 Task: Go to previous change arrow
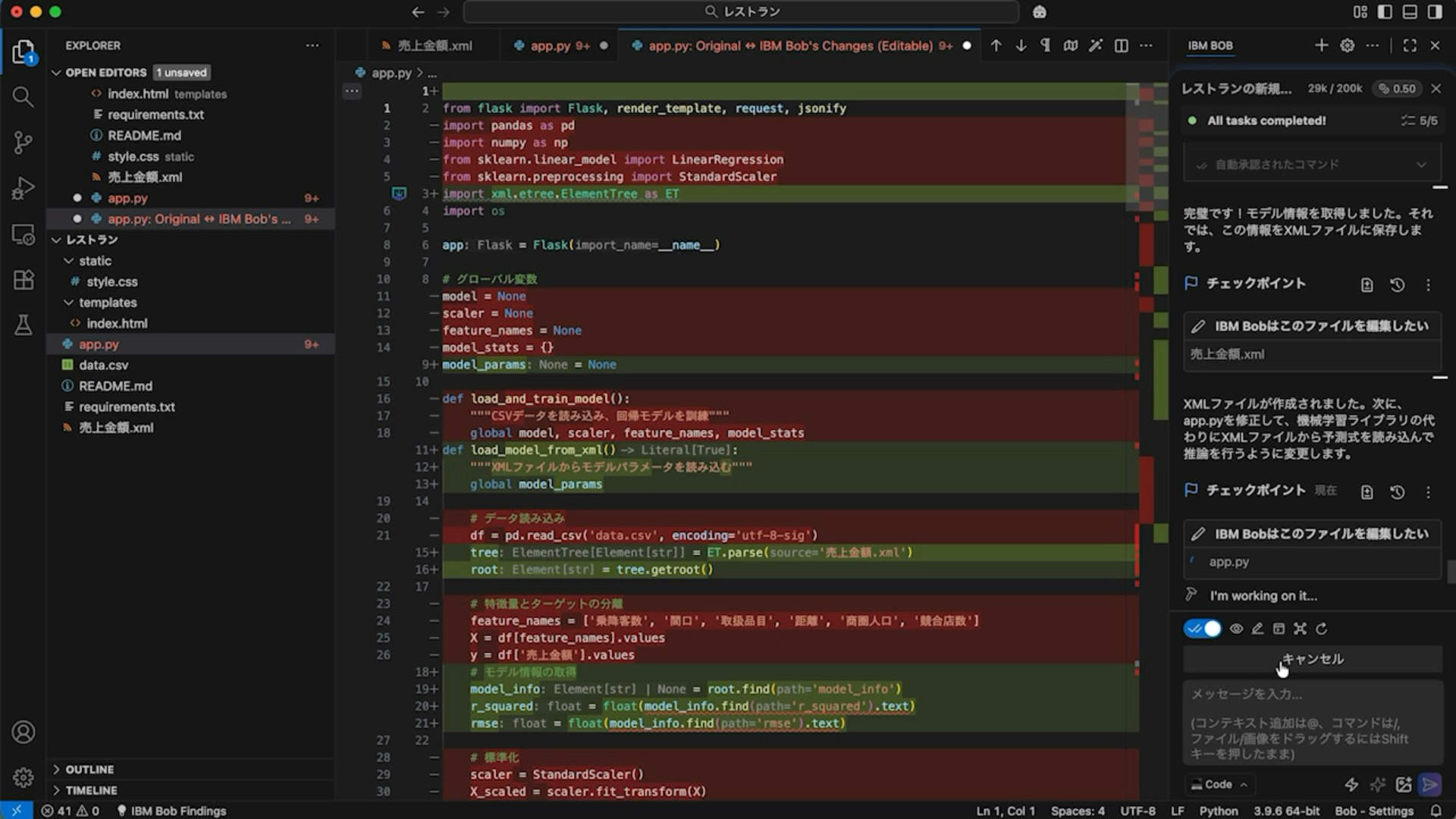pos(996,45)
